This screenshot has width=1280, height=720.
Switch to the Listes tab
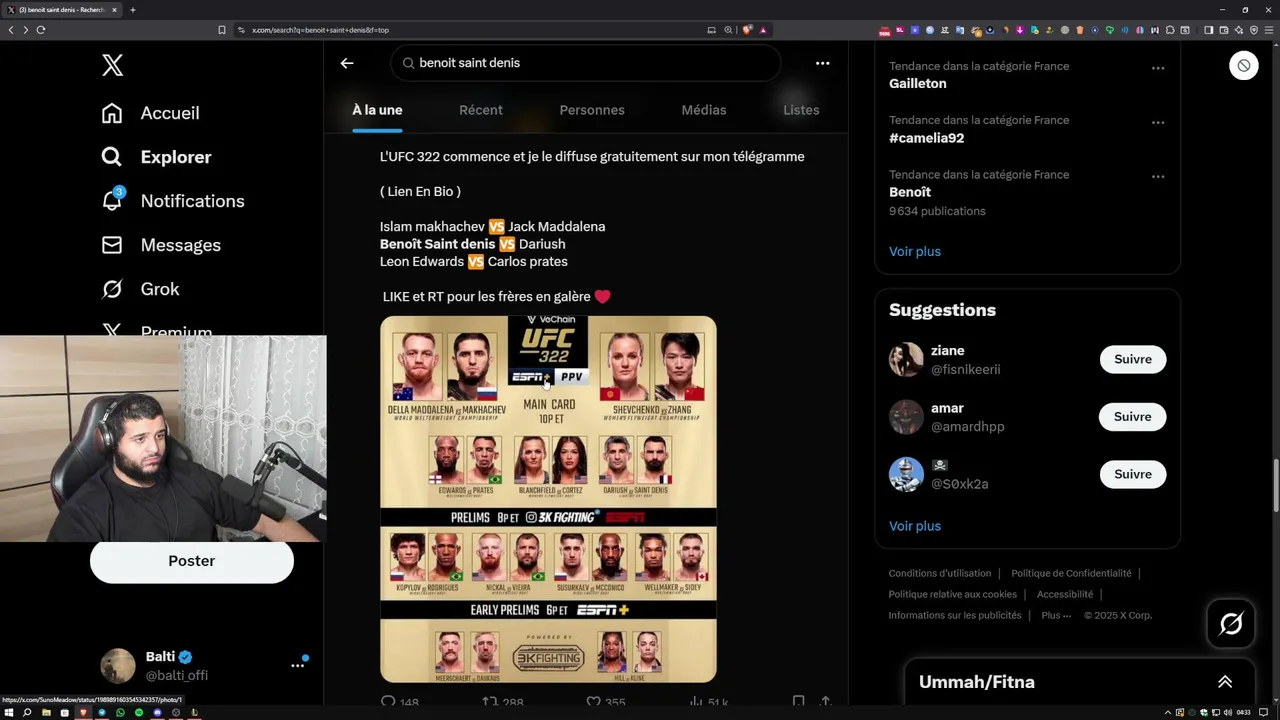(x=801, y=110)
